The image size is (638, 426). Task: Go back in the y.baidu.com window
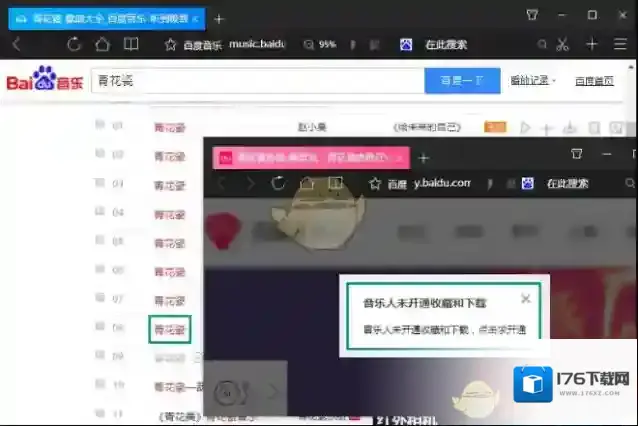click(x=221, y=184)
